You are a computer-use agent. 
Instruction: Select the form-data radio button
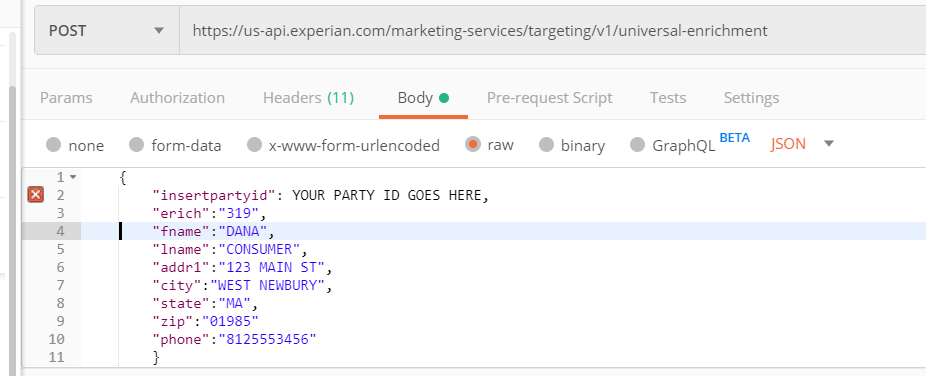tap(136, 145)
